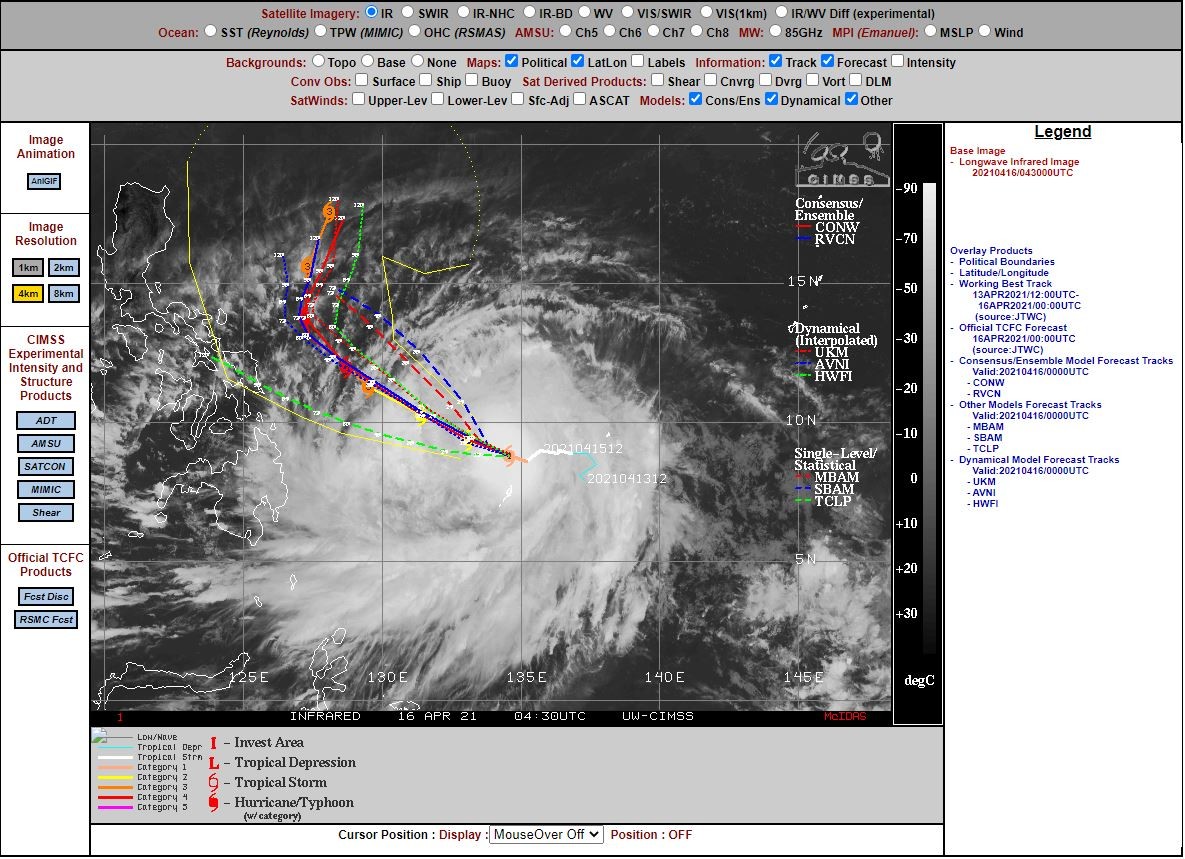Image resolution: width=1185 pixels, height=859 pixels.
Task: Open the MIMIC product
Action: 46,489
